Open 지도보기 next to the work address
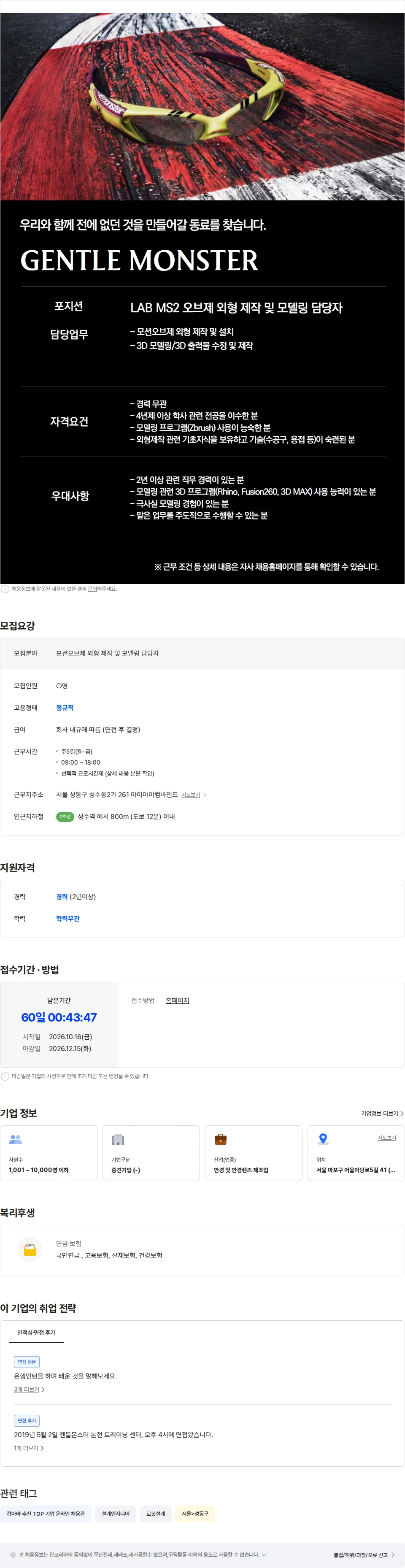Screen dimensions: 405x1568 [191, 795]
